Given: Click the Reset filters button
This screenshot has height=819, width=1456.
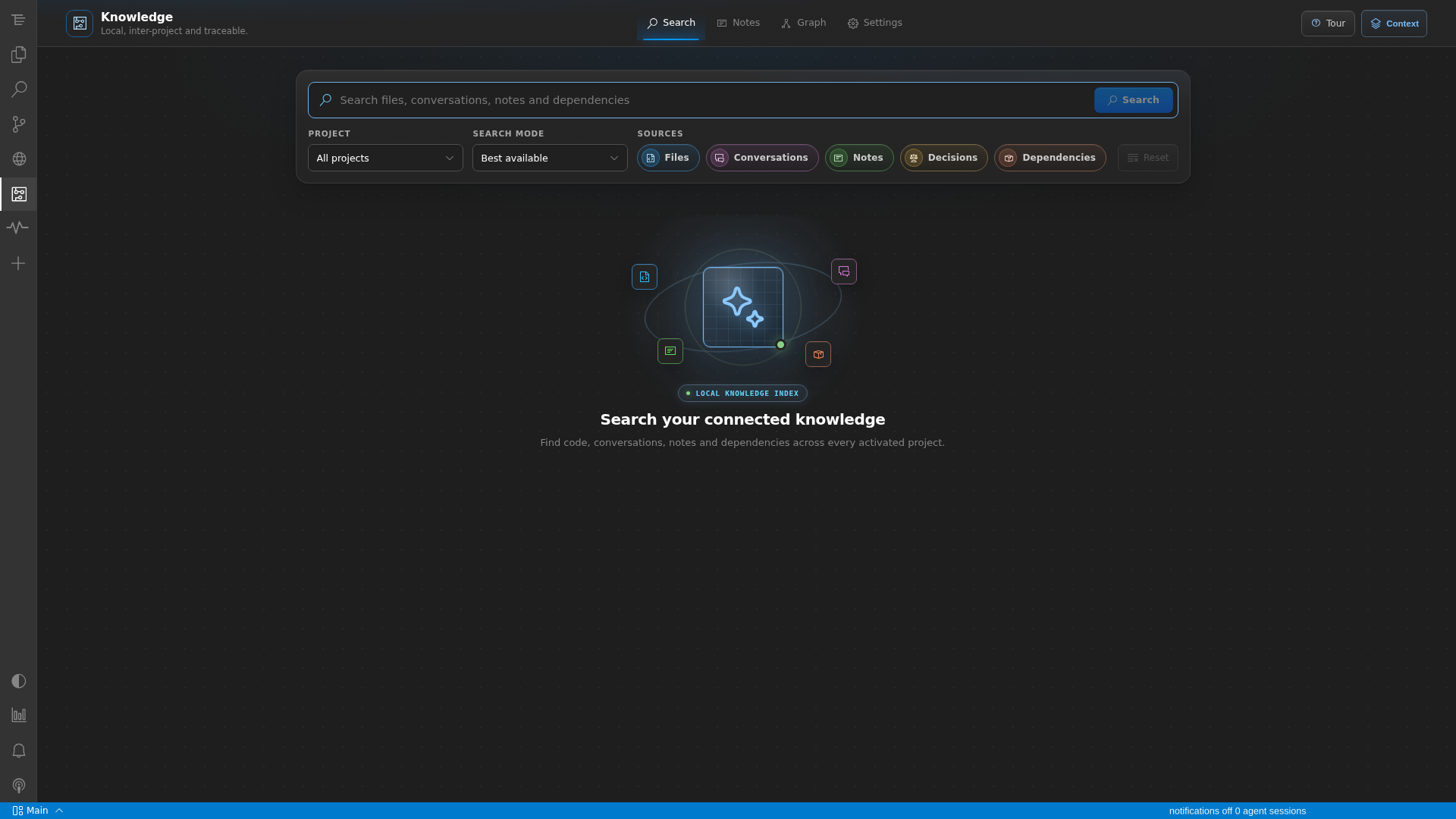Looking at the screenshot, I should pos(1148,158).
